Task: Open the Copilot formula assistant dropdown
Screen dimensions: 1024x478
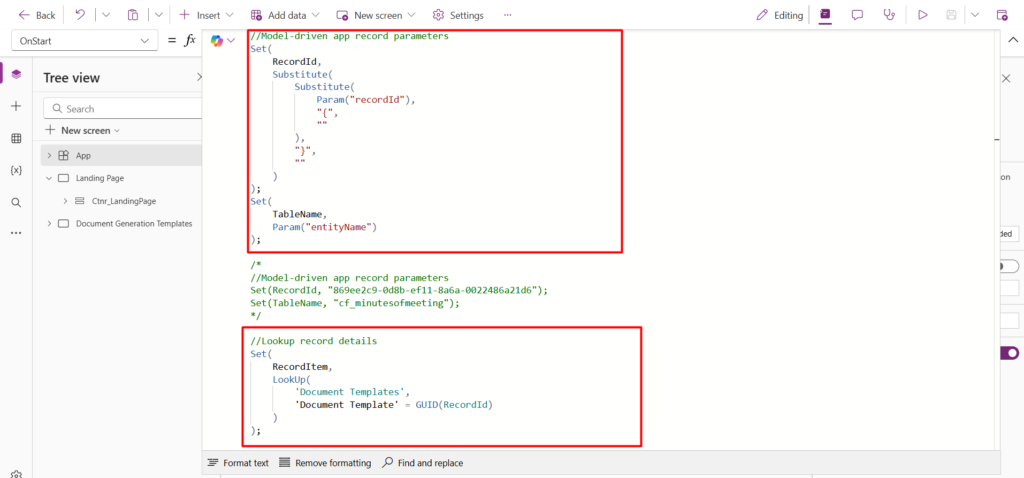Action: (x=223, y=41)
